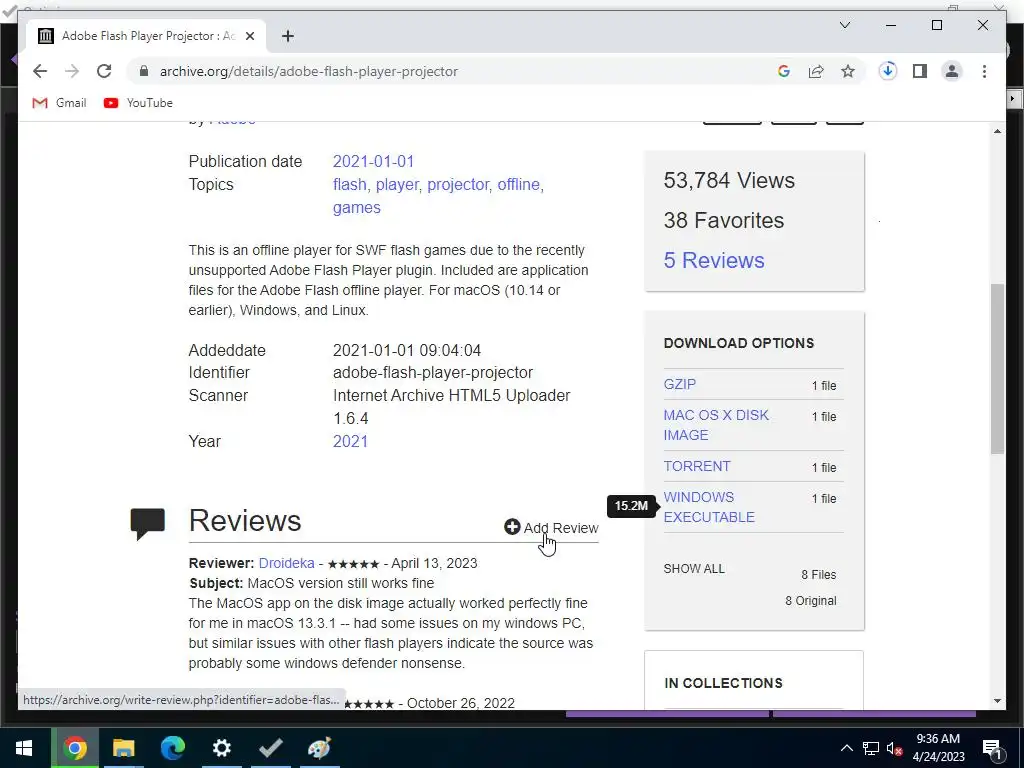Click the forward navigation arrow
The image size is (1024, 768).
click(x=72, y=71)
